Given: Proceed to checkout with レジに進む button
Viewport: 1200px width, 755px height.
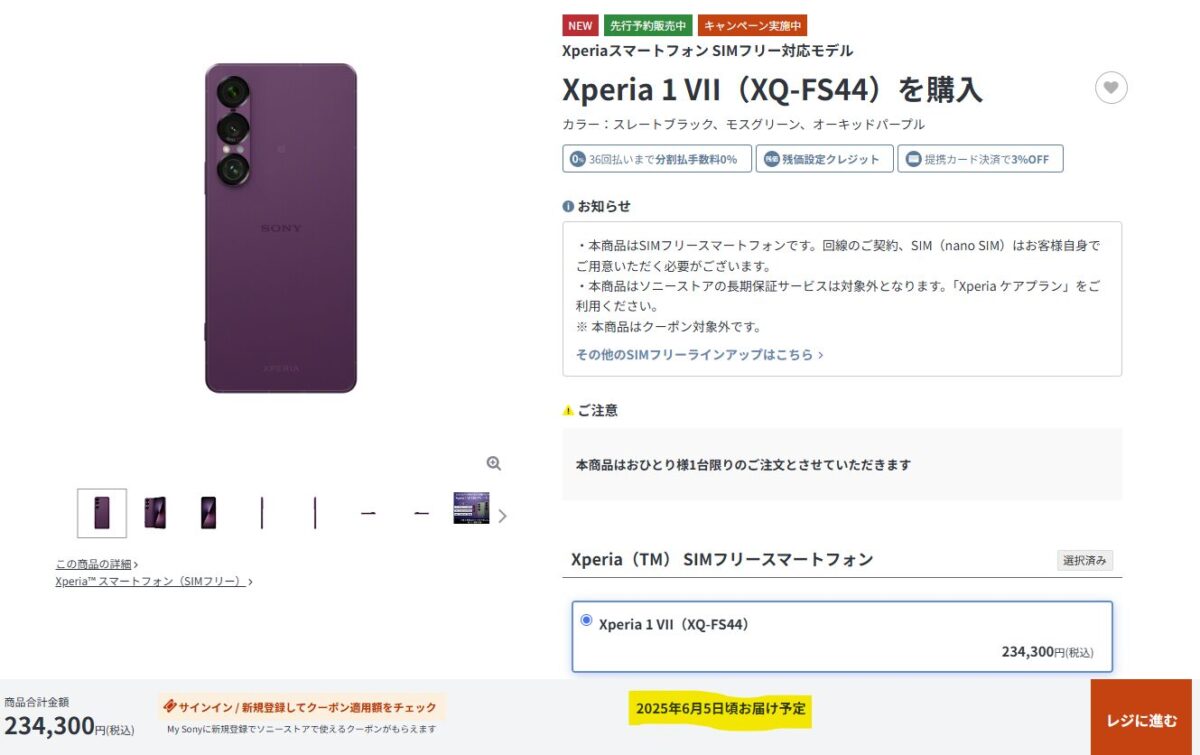Looking at the screenshot, I should [x=1141, y=717].
